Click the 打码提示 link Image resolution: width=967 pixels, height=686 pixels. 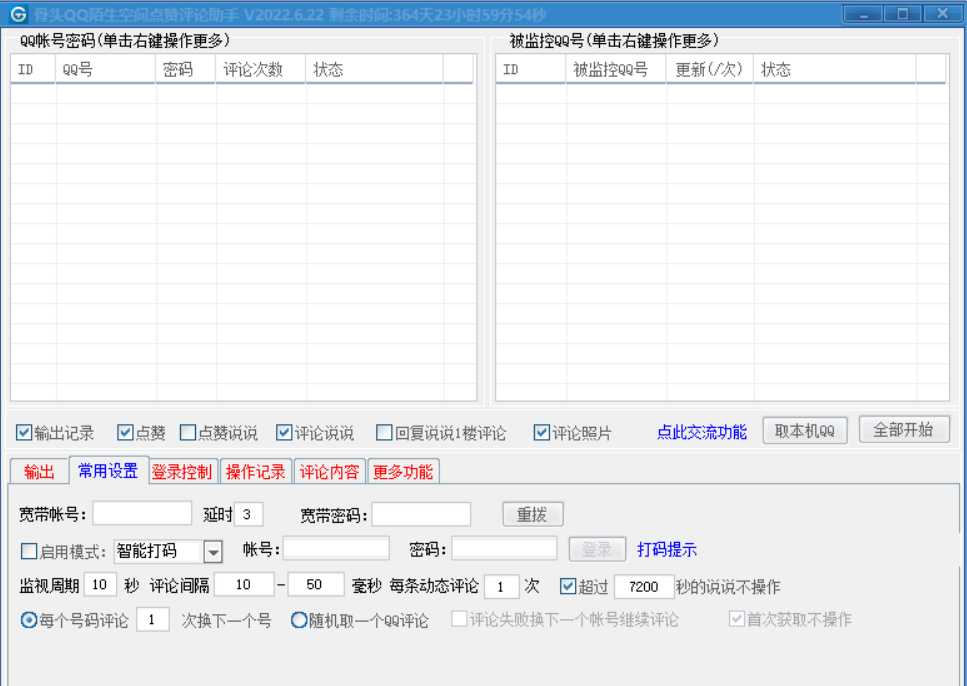[x=667, y=550]
